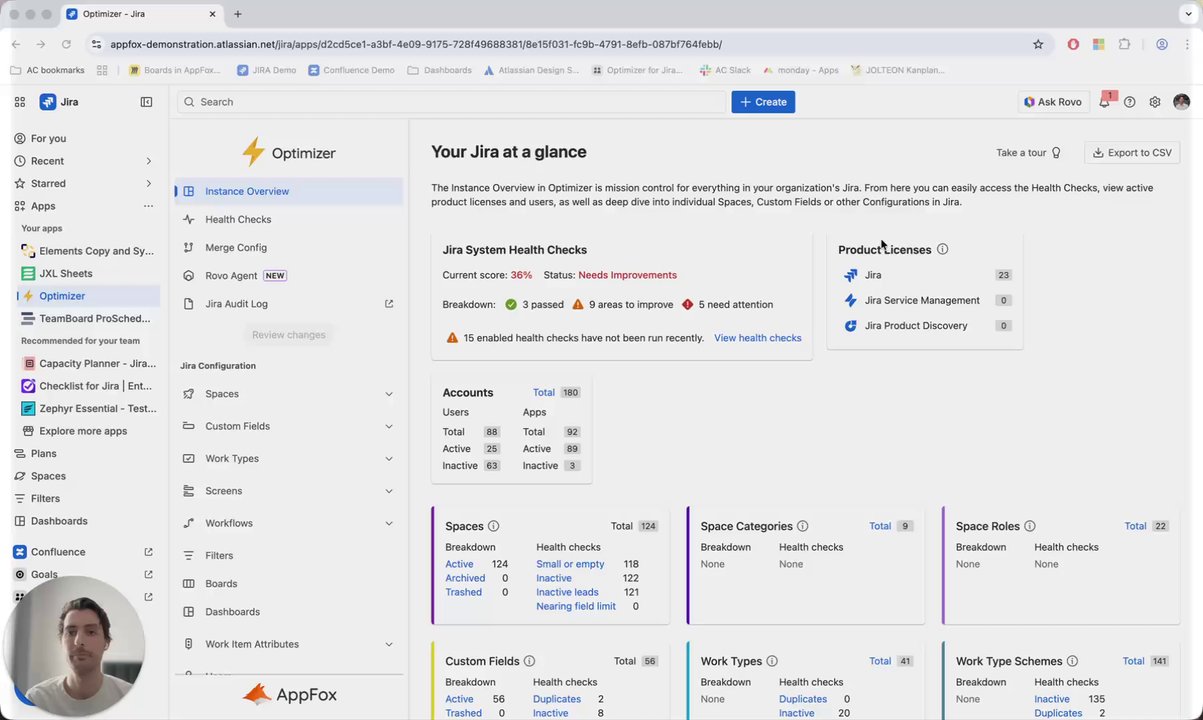Click the notifications bell icon
Viewport: 1203px width, 720px height.
click(x=1105, y=101)
